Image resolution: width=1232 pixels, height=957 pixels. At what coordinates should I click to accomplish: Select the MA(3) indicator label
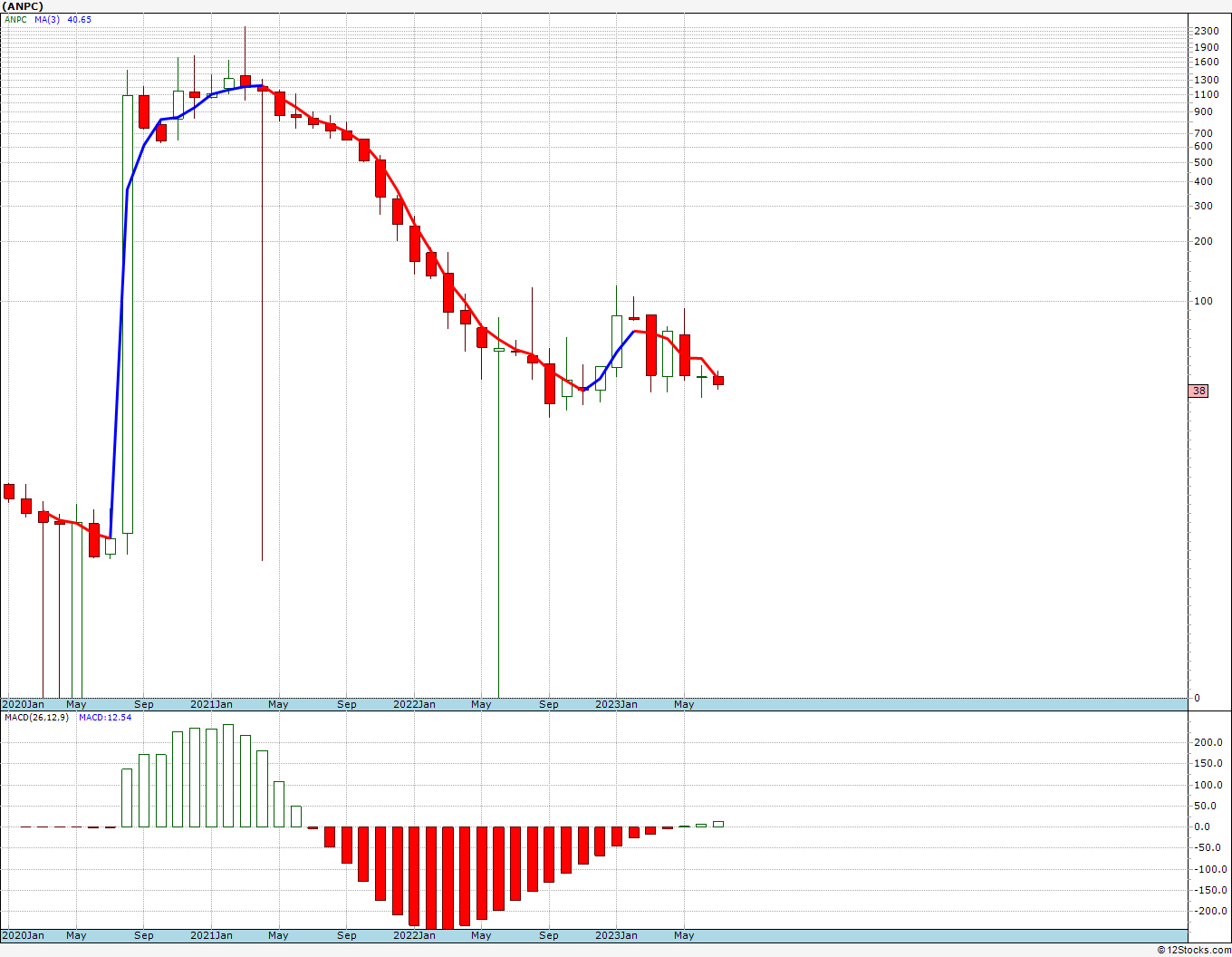47,19
